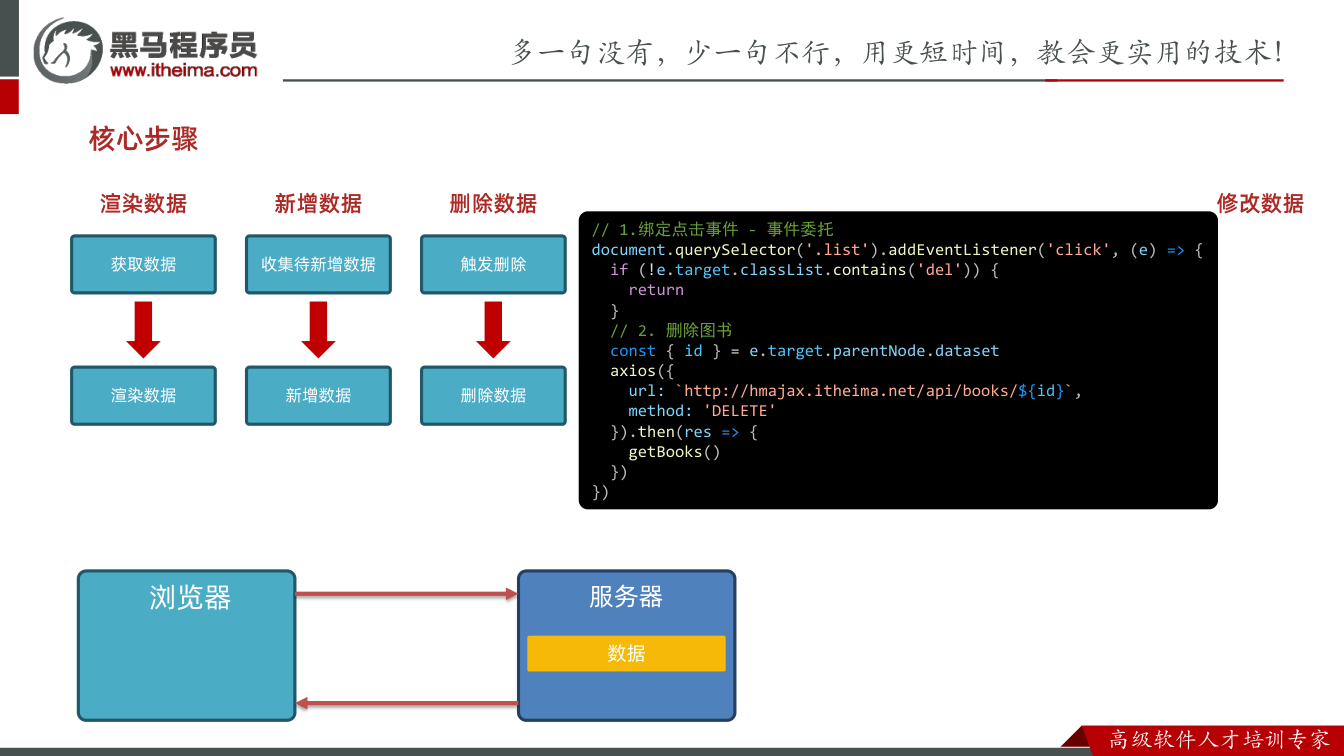
Task: Click the }).then(res => { code line
Action: pyautogui.click(x=684, y=432)
